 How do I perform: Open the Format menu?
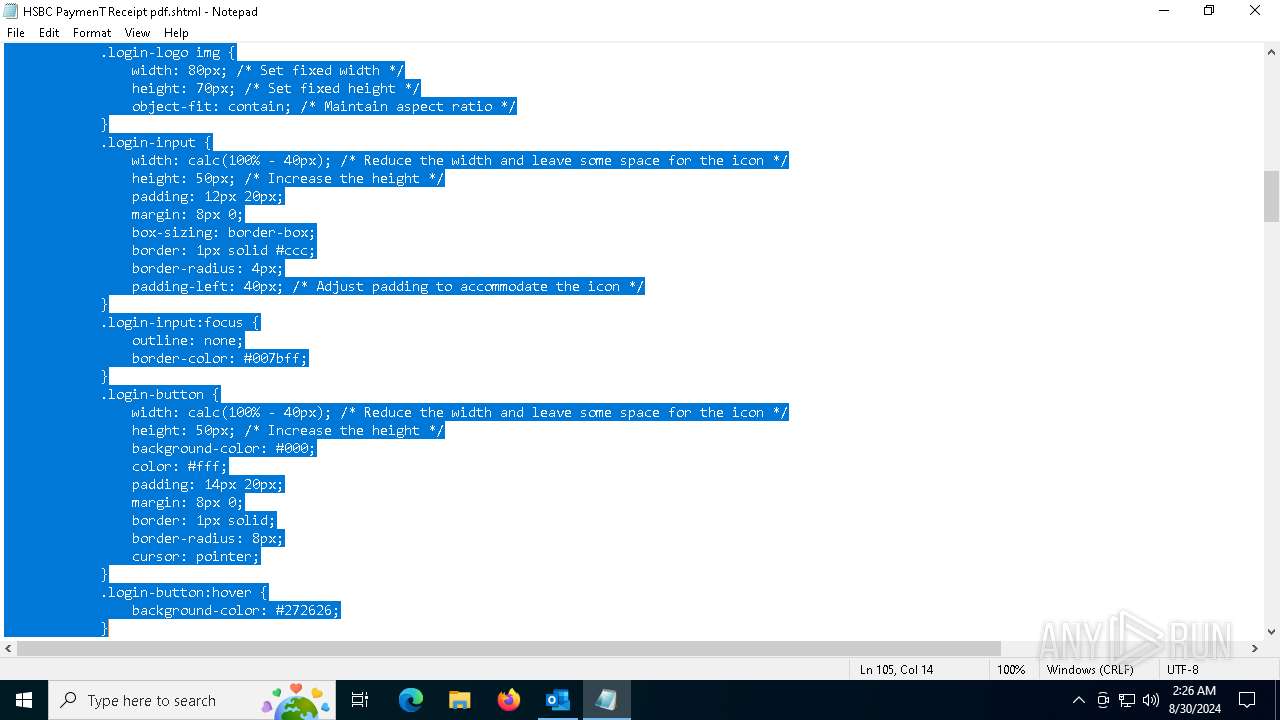(x=92, y=33)
